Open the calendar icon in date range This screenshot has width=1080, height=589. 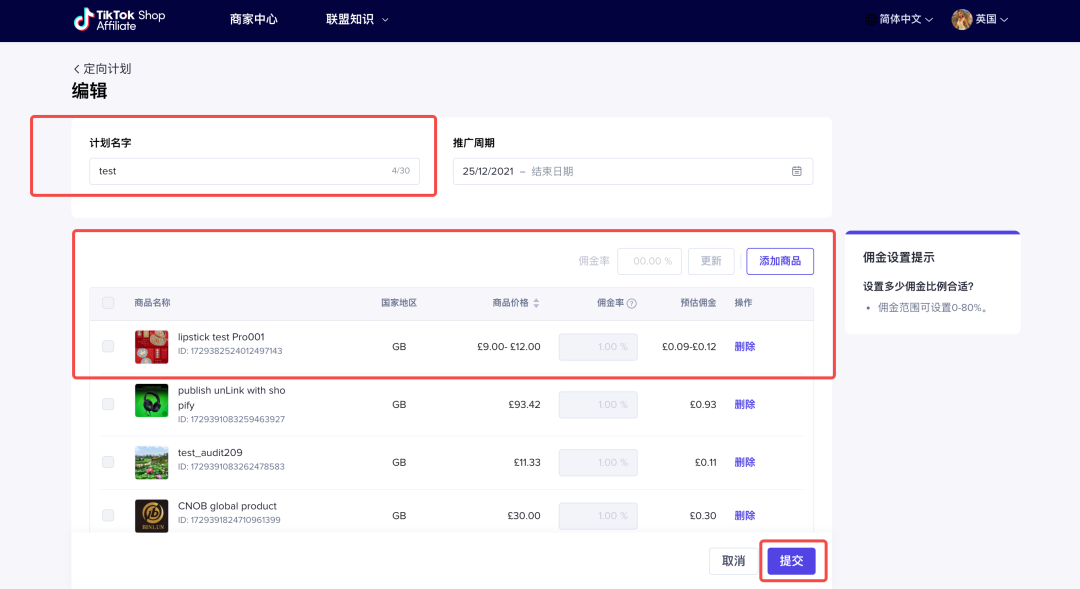tap(797, 171)
